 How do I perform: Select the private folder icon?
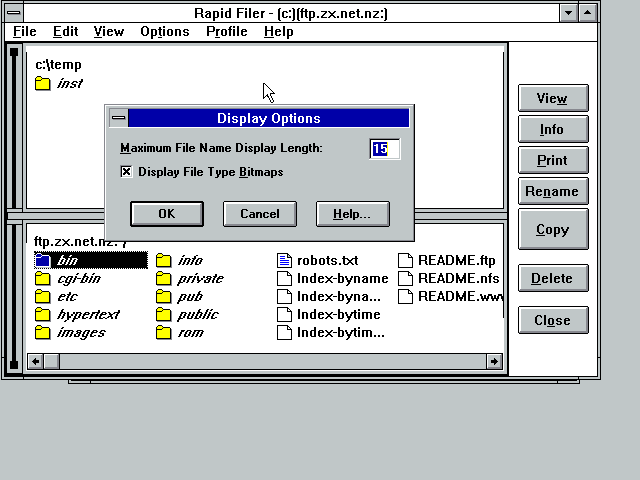pyautogui.click(x=164, y=278)
